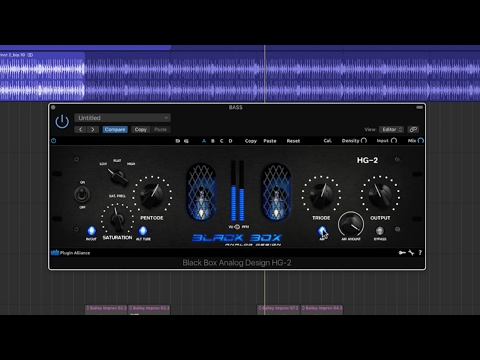This screenshot has width=480, height=360.
Task: Click the Mix mini knob
Action: [x=421, y=141]
